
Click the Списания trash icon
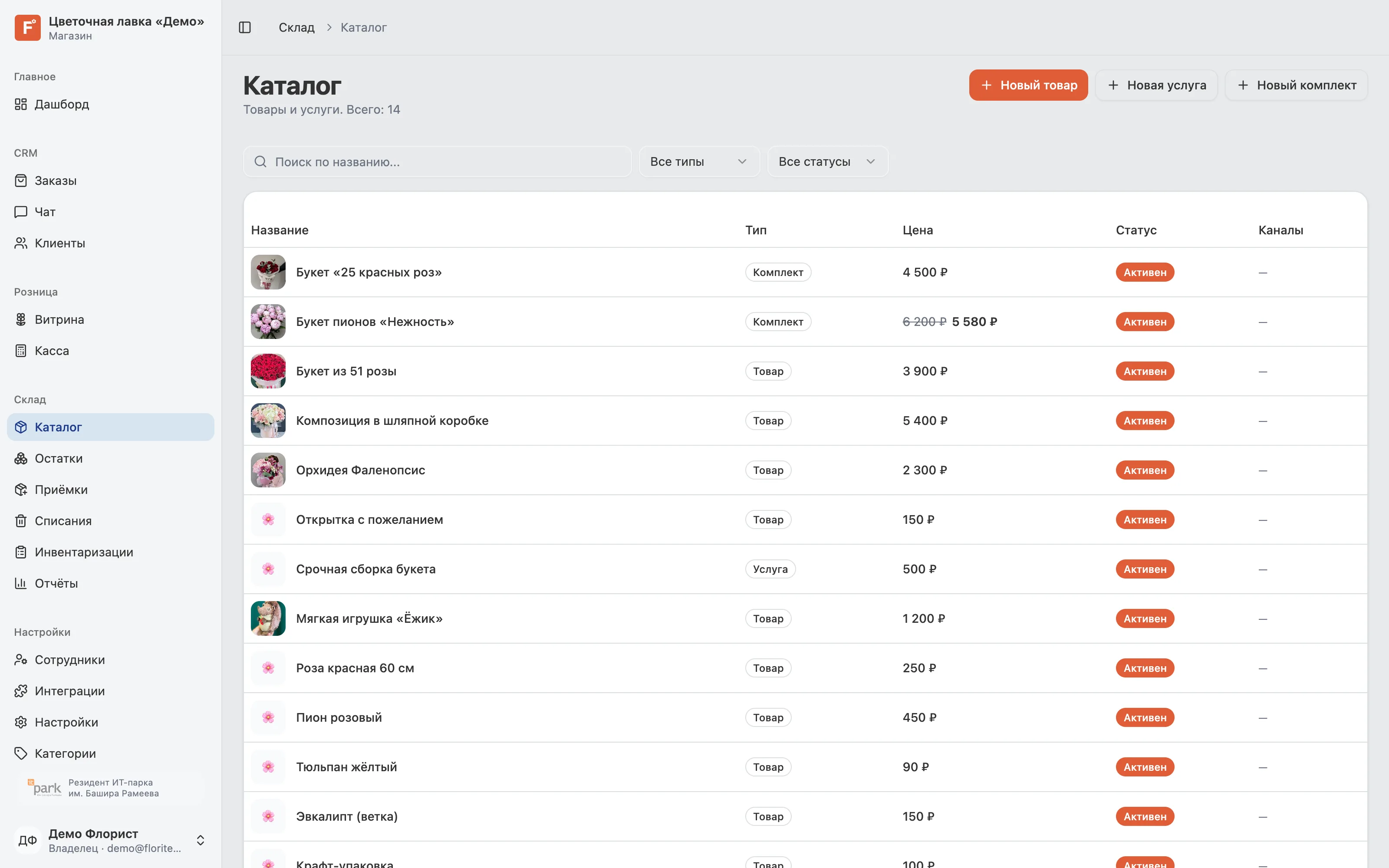pos(21,521)
